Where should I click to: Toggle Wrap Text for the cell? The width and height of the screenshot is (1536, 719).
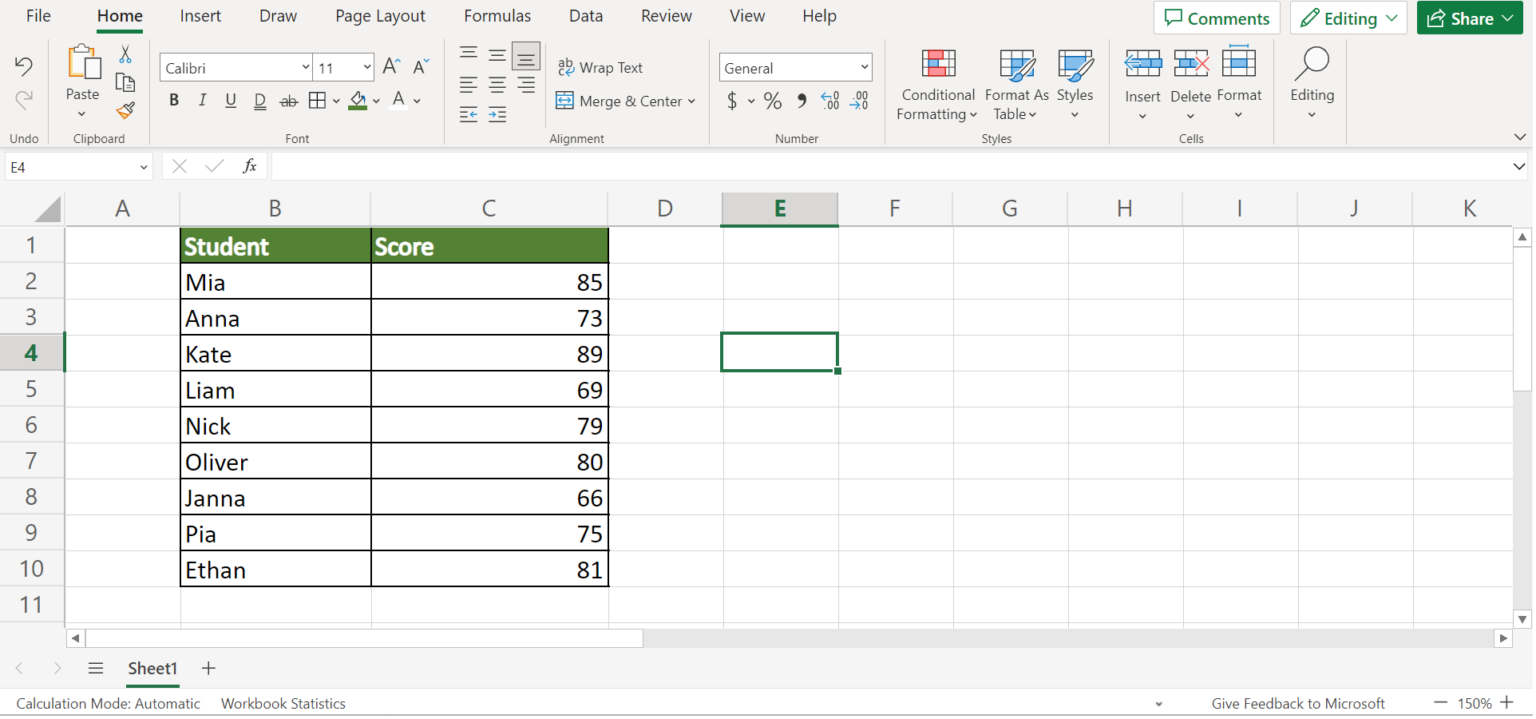click(x=600, y=68)
